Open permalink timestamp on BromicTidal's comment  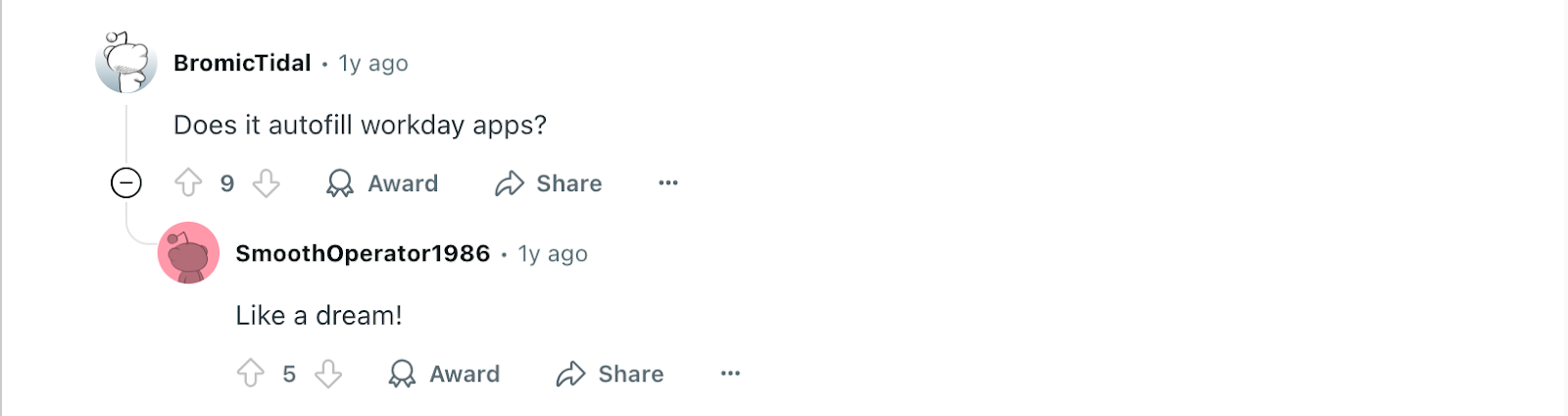click(373, 64)
